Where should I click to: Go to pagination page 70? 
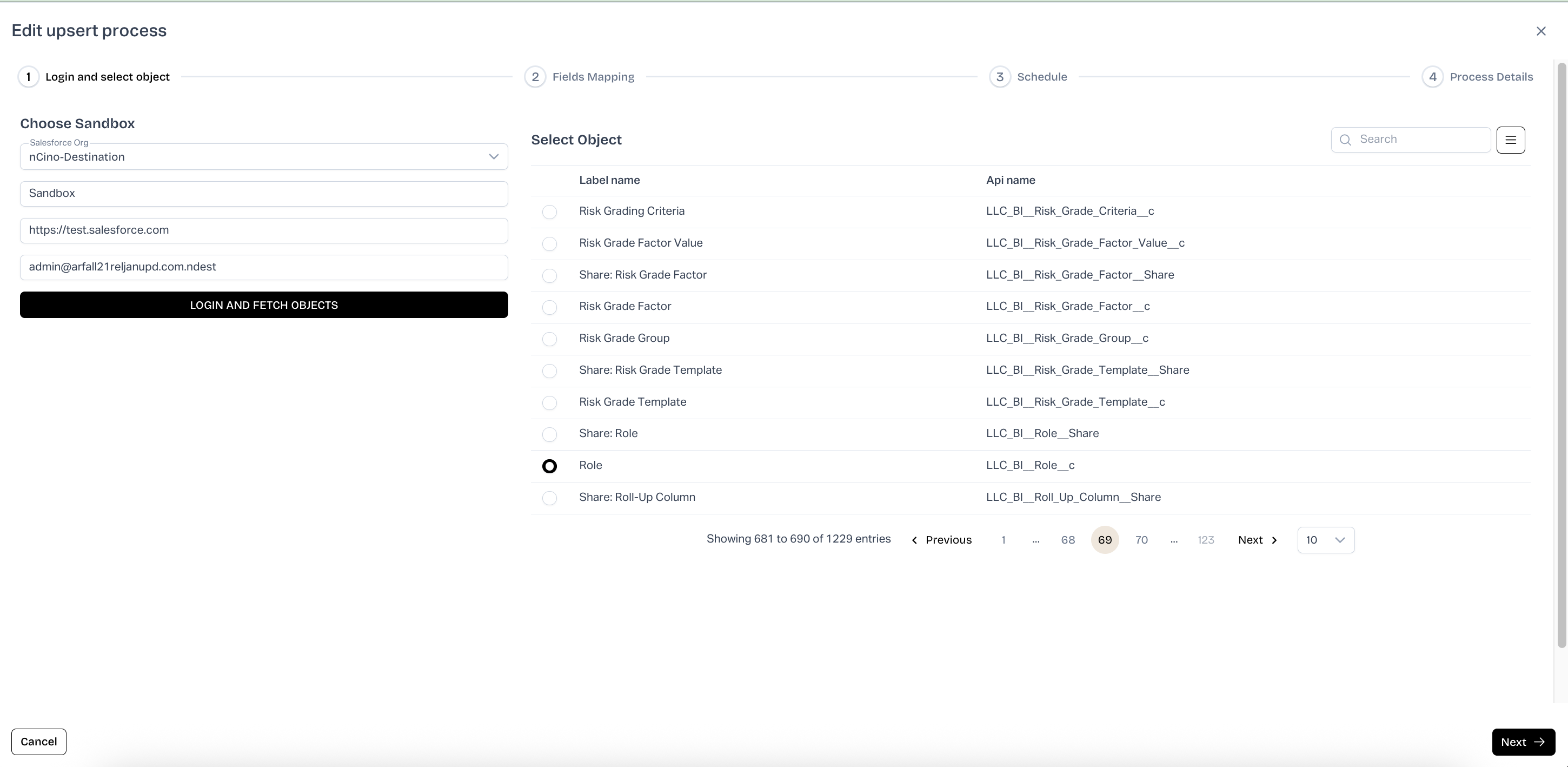click(1141, 540)
